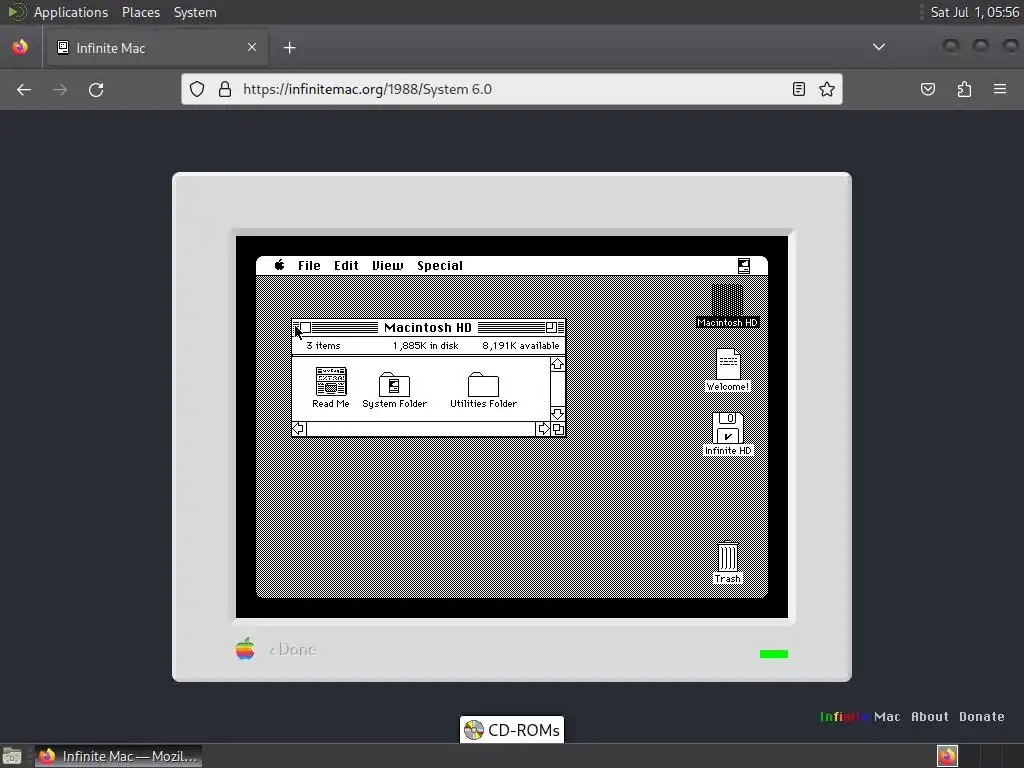1024x768 pixels.
Task: Open the Places menu in top panel
Action: [x=140, y=12]
